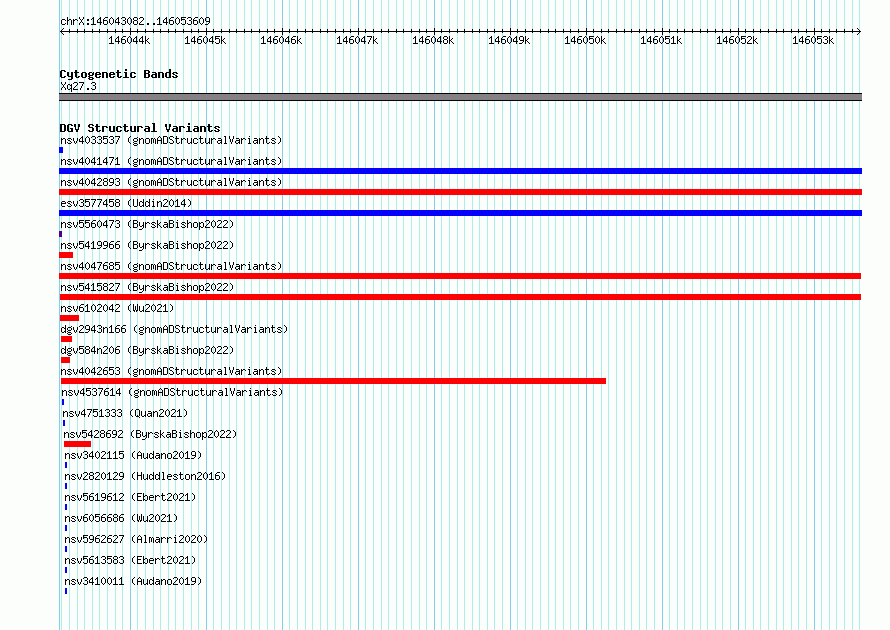Select the blue bar of nsv4041471
The image size is (890, 630).
(x=460, y=171)
